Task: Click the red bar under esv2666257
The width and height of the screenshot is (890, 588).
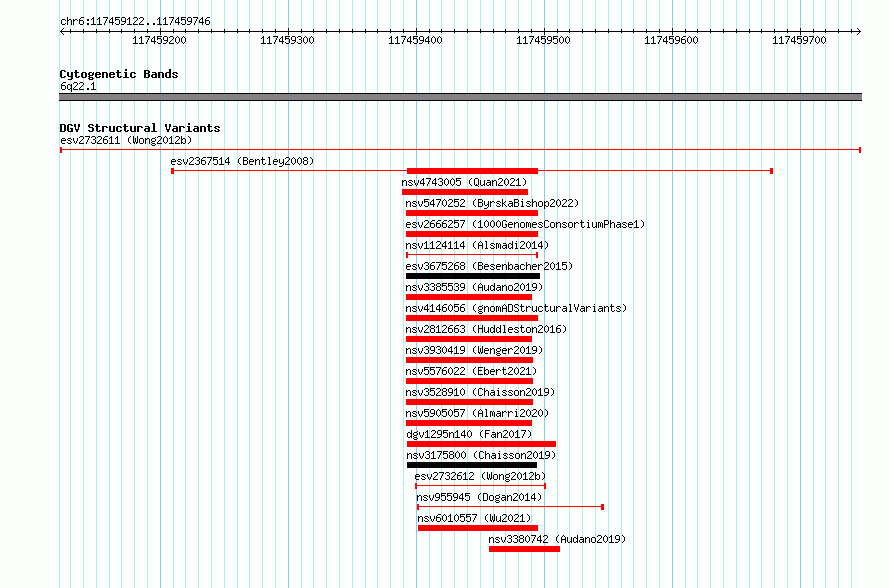Action: (x=472, y=234)
